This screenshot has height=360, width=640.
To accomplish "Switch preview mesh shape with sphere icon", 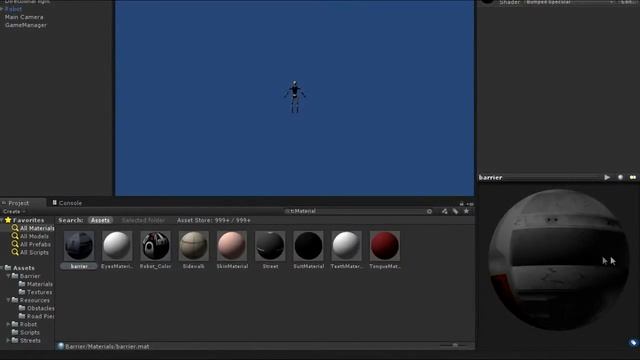I will [x=620, y=178].
